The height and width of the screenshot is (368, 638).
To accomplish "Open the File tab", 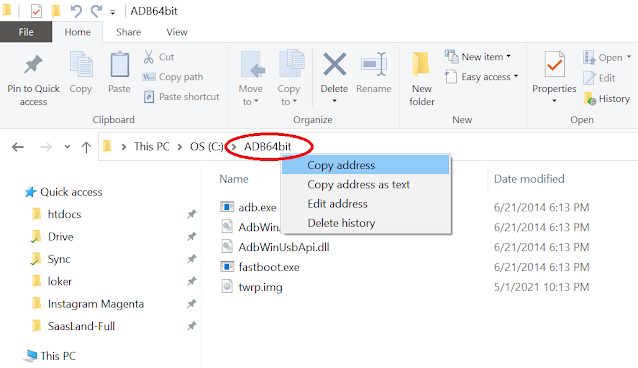I will pos(26,32).
